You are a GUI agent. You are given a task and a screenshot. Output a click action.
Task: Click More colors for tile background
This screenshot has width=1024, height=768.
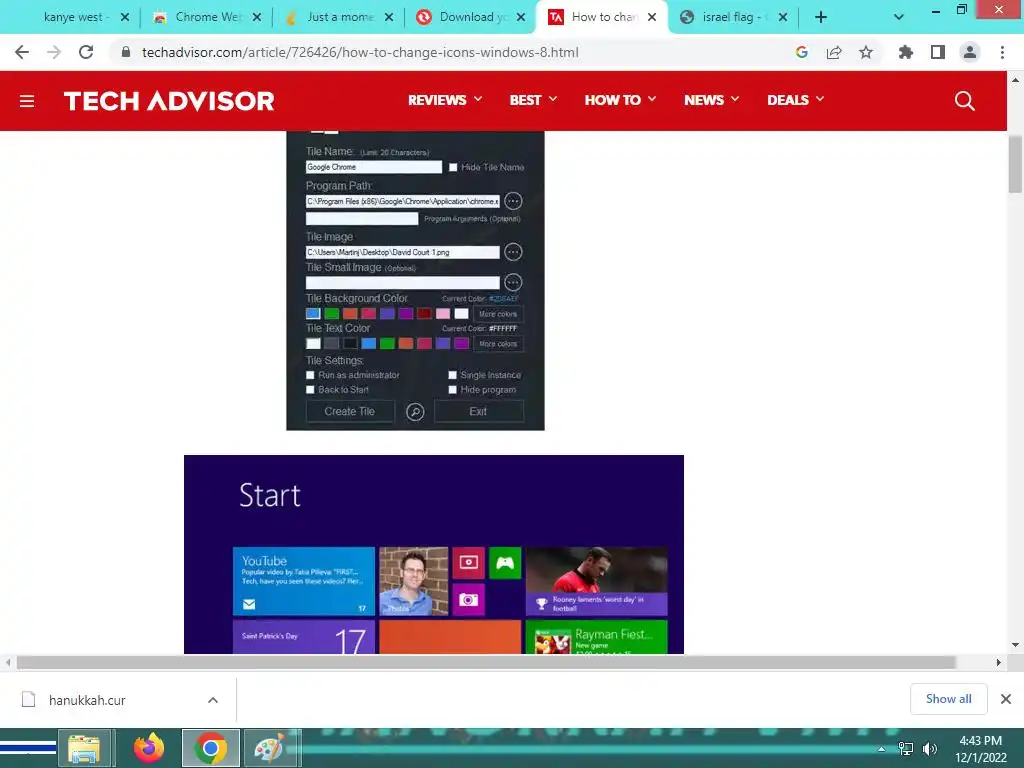coord(498,314)
